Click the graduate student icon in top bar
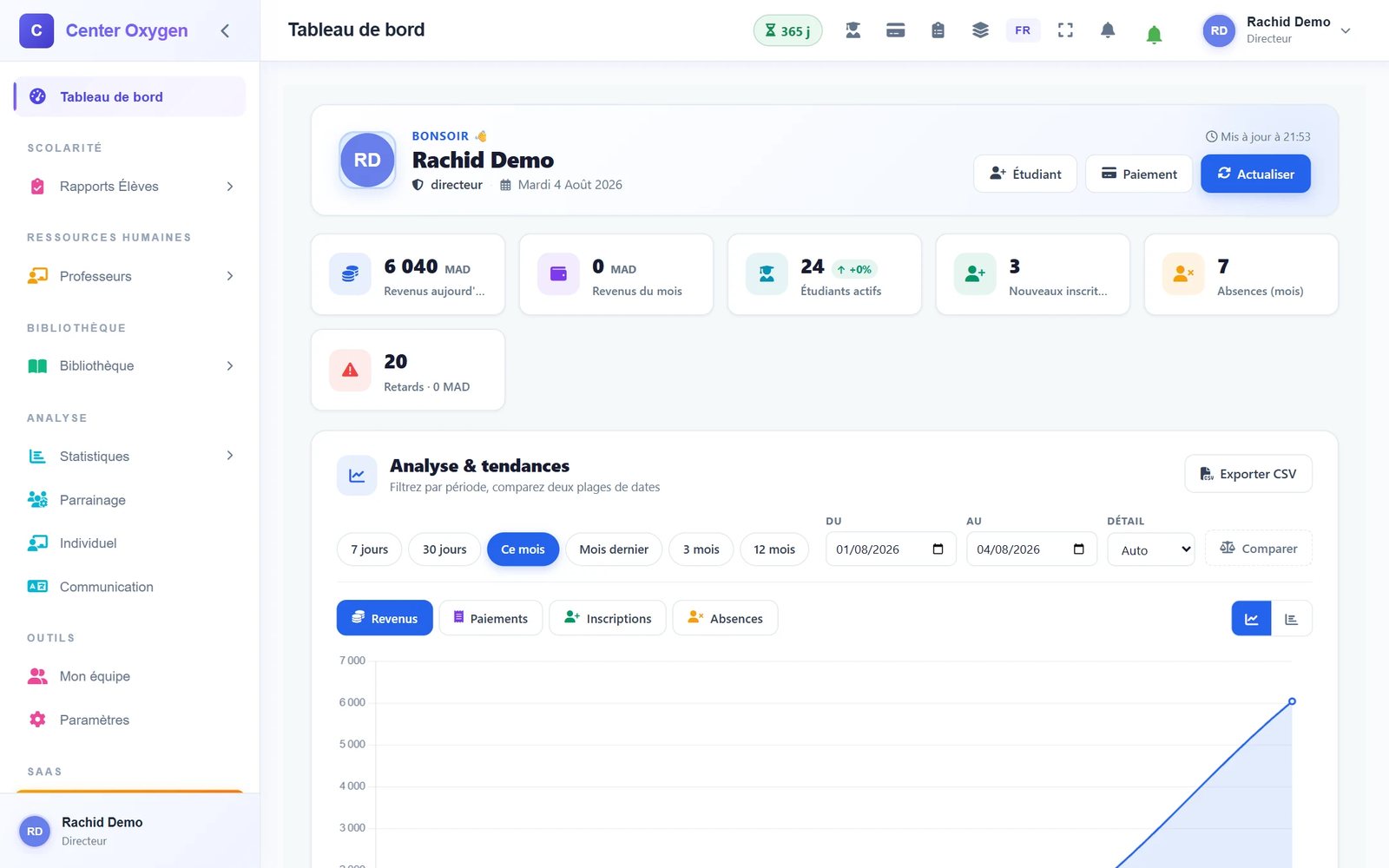 pyautogui.click(x=853, y=30)
